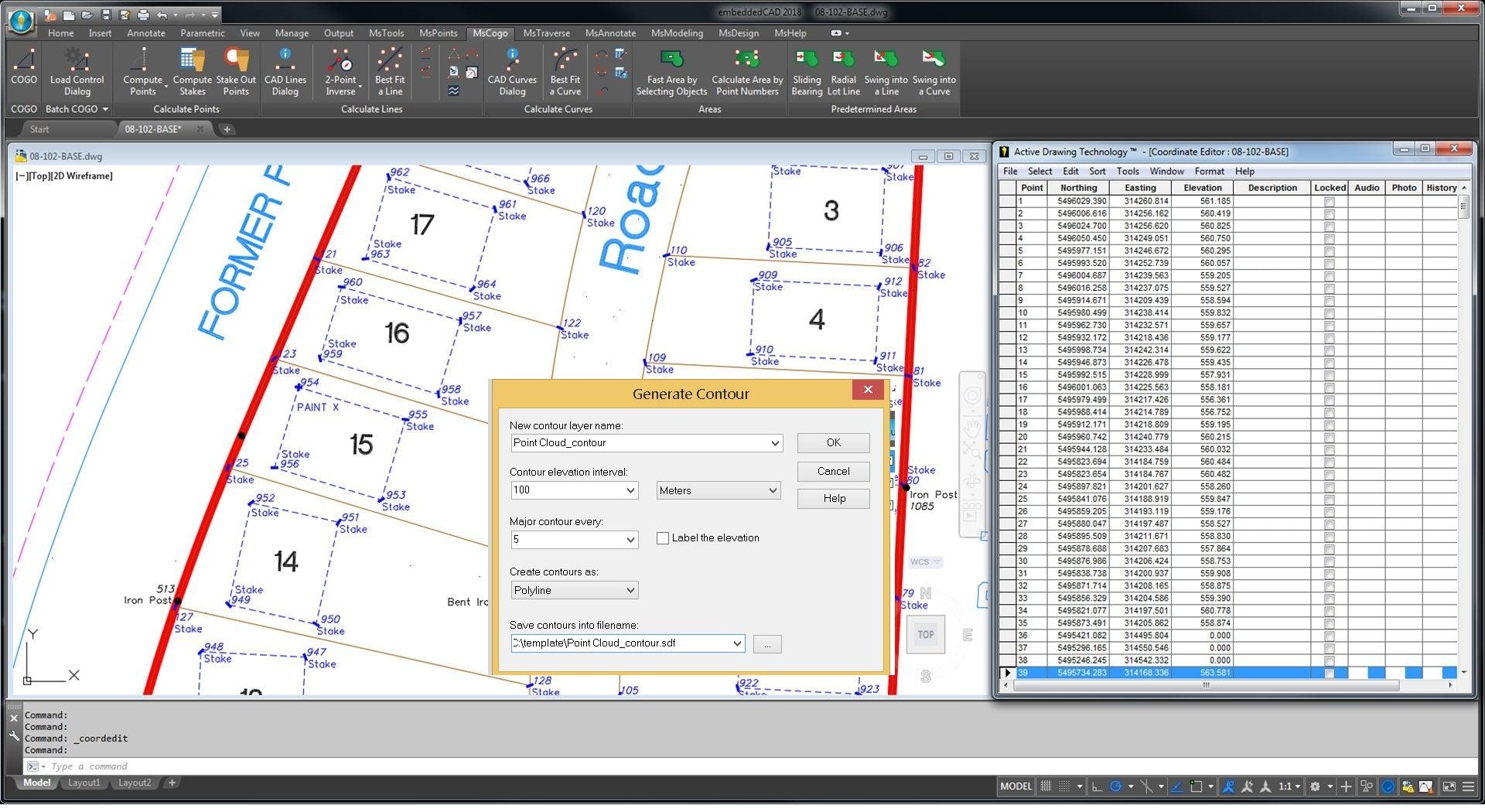This screenshot has height=812, width=1485.
Task: Open the Major contour every dropdown
Action: tap(630, 540)
